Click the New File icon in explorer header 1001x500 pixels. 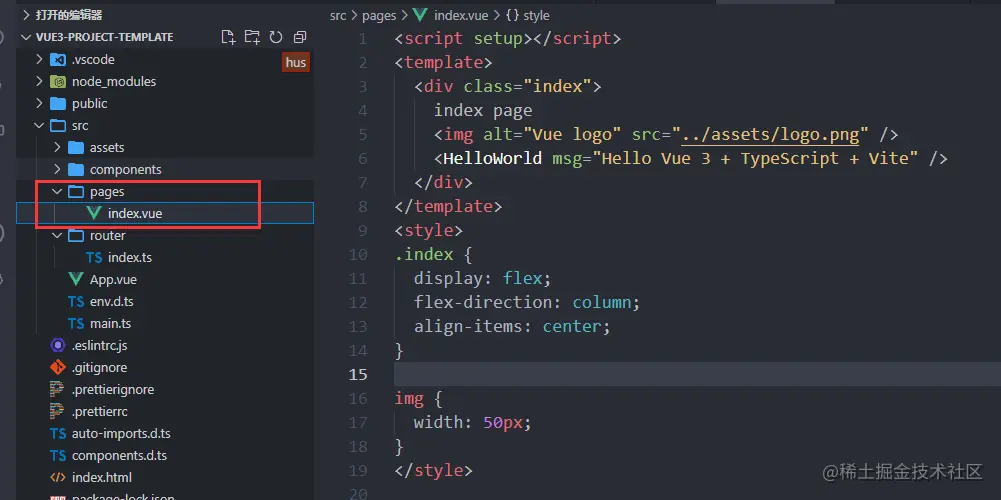coord(228,37)
